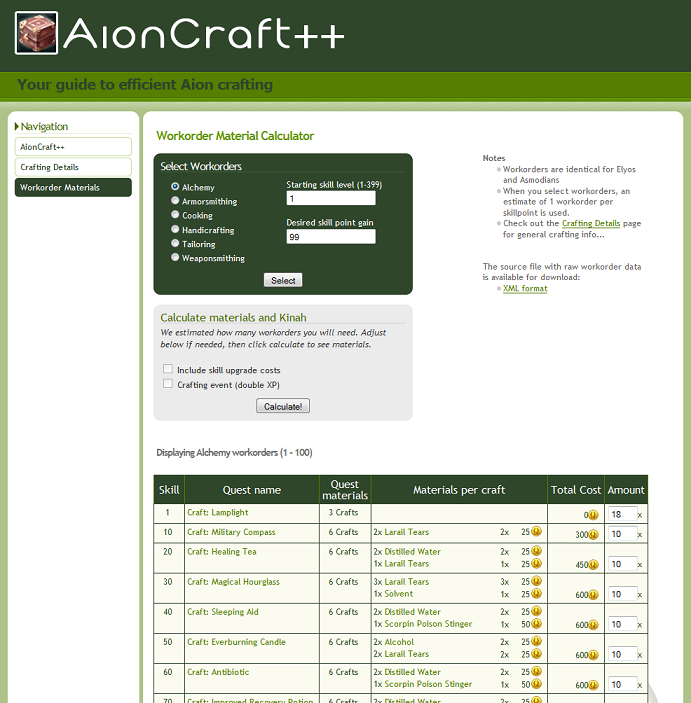Click the Lamplight amount field showing 18

click(x=623, y=514)
